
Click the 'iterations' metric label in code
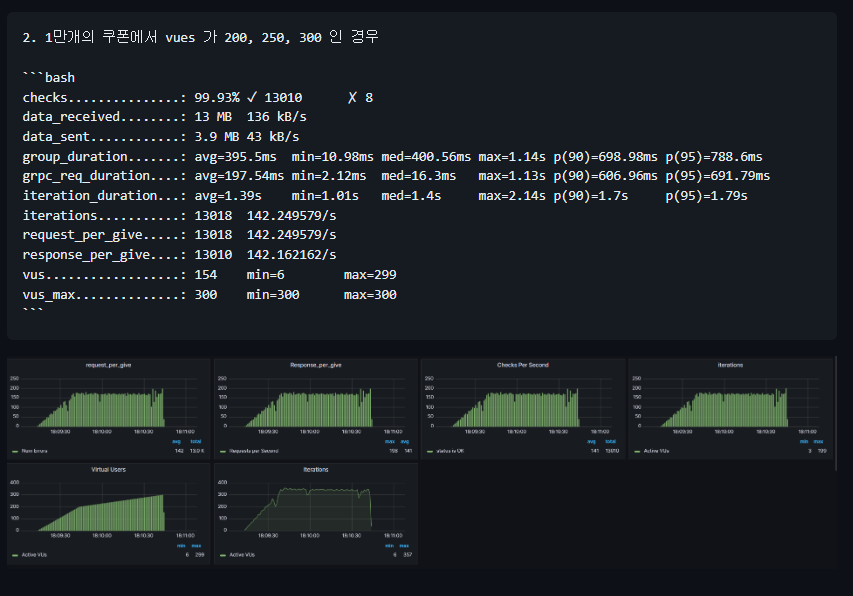pos(60,215)
